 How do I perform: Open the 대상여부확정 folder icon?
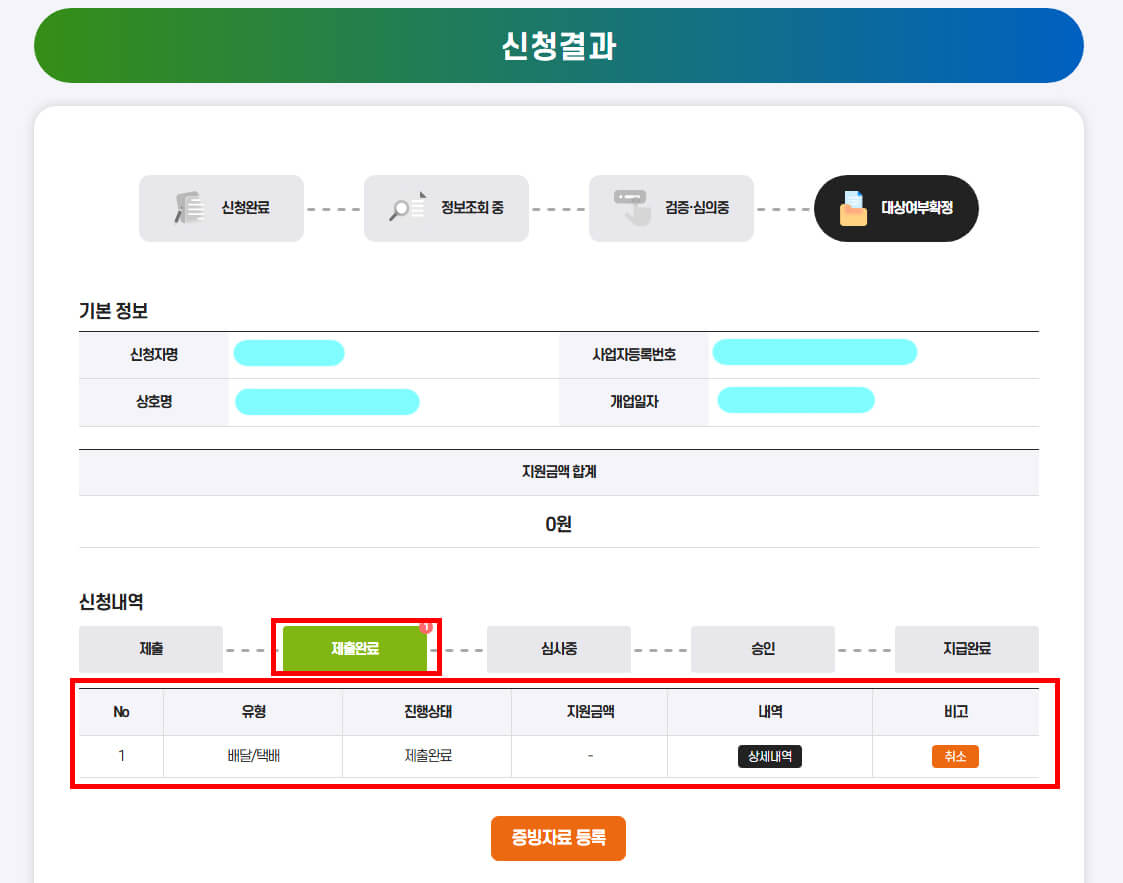point(855,209)
